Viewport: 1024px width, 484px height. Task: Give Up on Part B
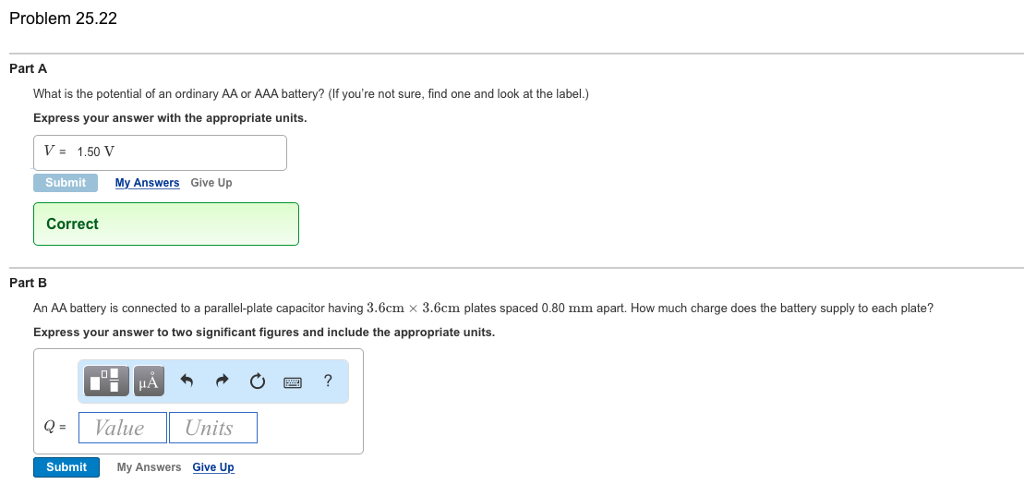pos(213,467)
